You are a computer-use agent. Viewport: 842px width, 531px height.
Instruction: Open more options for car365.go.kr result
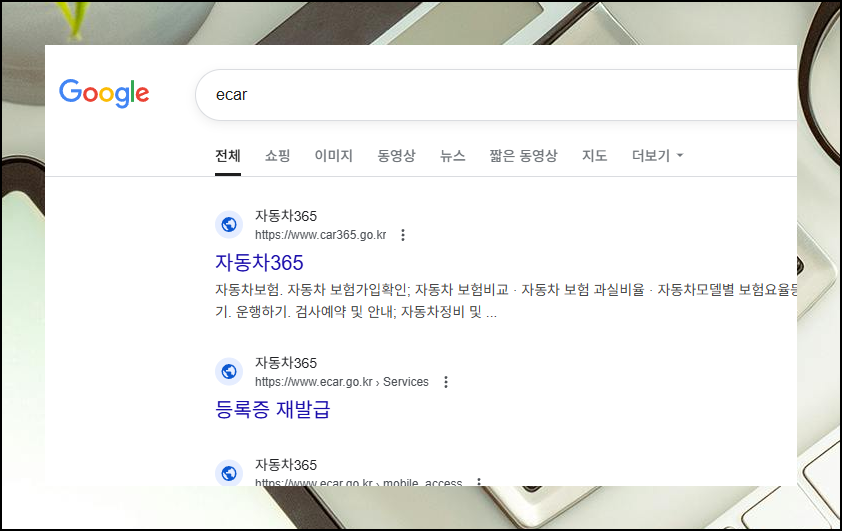coord(403,235)
